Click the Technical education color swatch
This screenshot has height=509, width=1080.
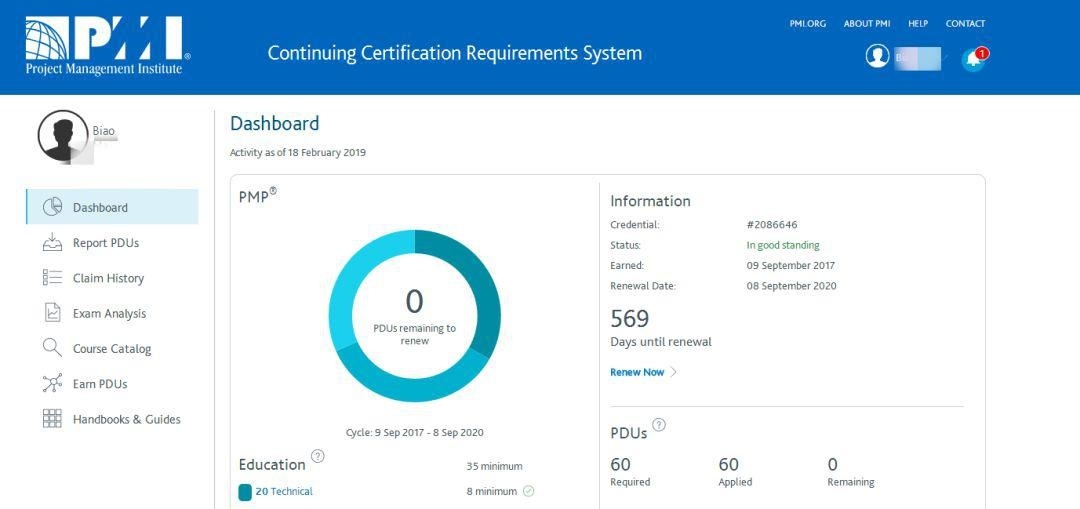click(x=245, y=492)
